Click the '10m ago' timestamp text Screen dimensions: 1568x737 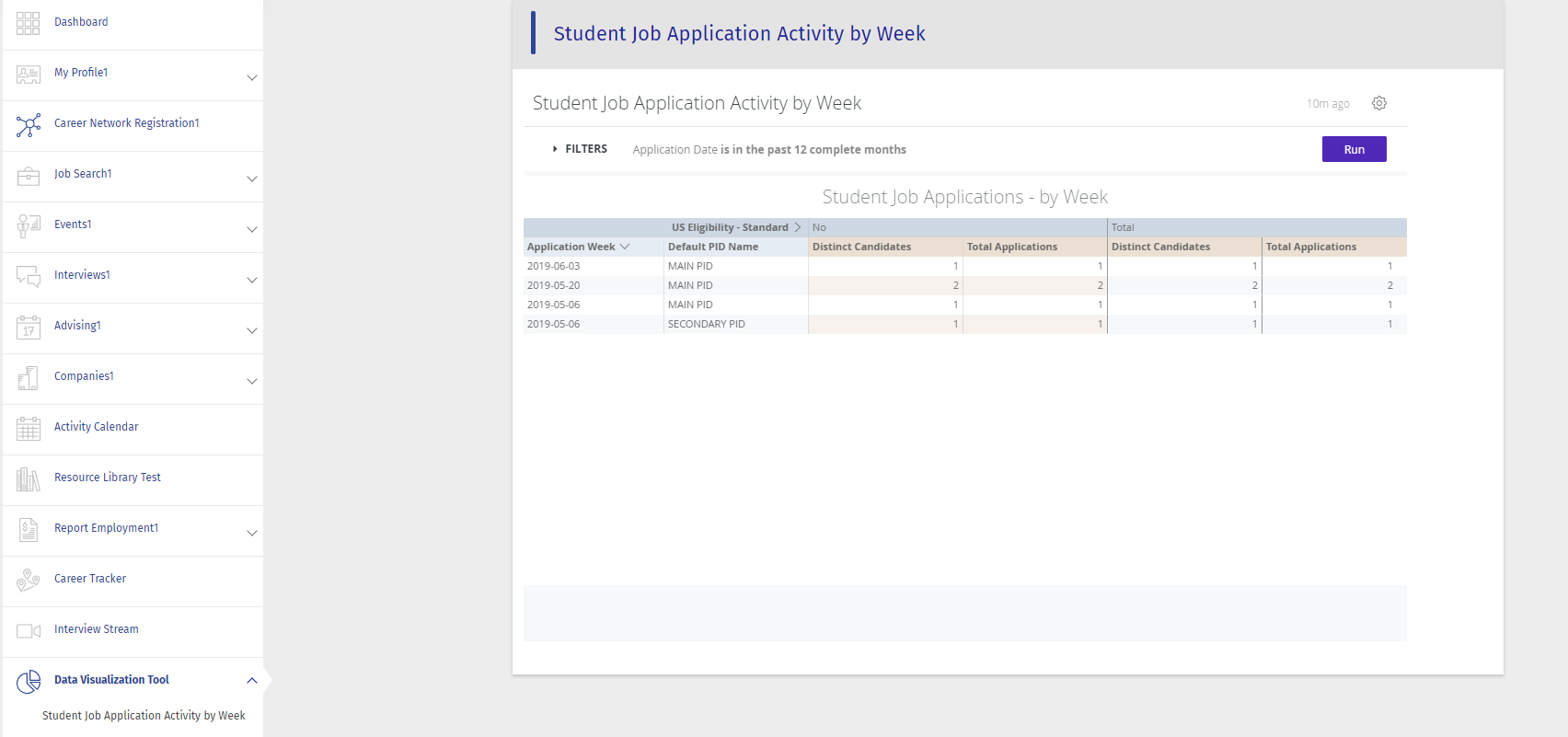tap(1328, 104)
